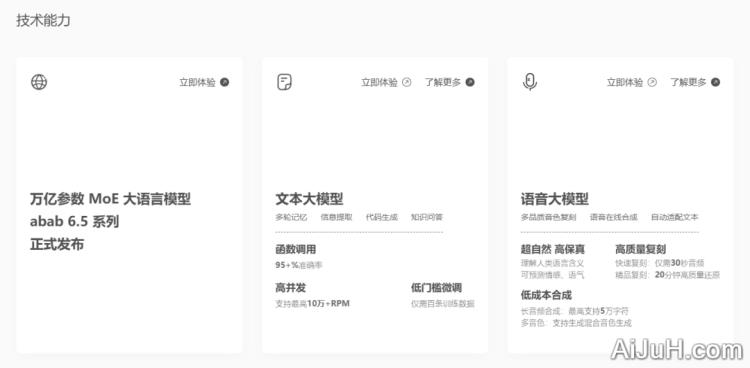Click arrow icon beside 了解更多 on 文本大模型 card
Screen dimensions: 750x368
(470, 82)
